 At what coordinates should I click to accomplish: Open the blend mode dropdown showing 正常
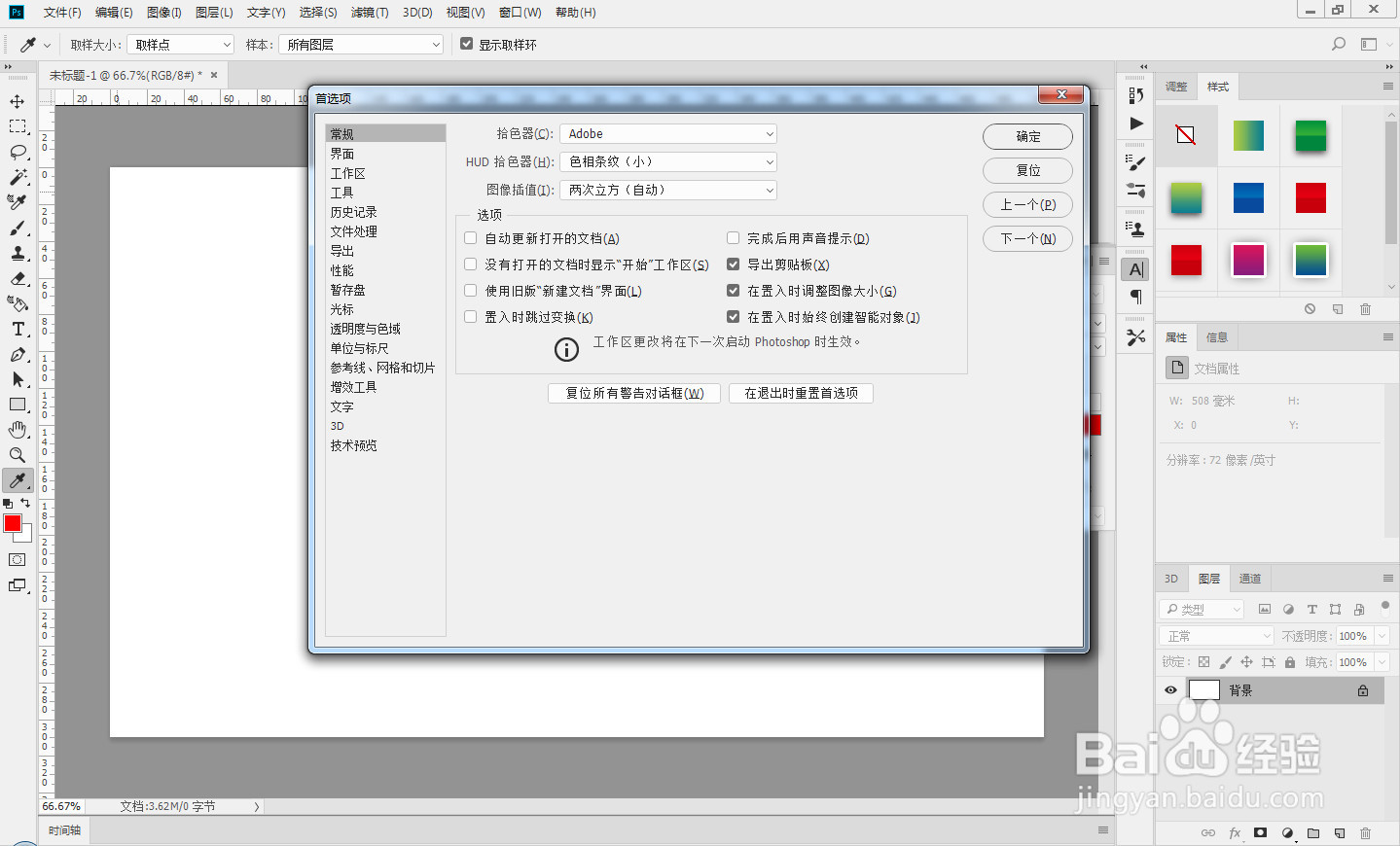pyautogui.click(x=1215, y=635)
